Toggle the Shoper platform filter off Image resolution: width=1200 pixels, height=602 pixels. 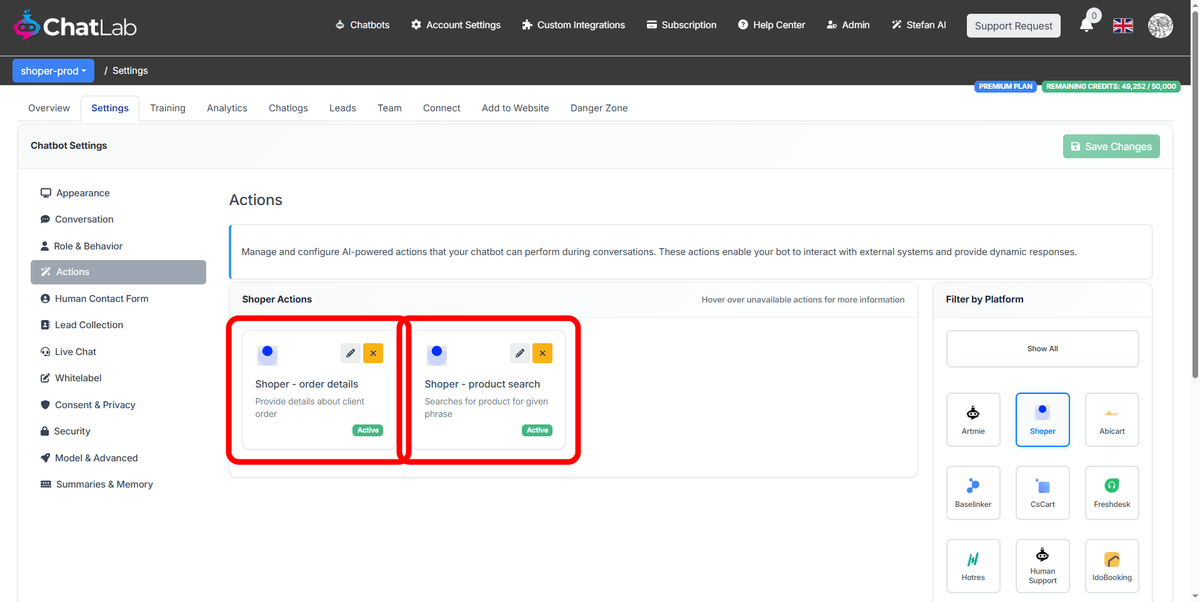(x=1042, y=419)
